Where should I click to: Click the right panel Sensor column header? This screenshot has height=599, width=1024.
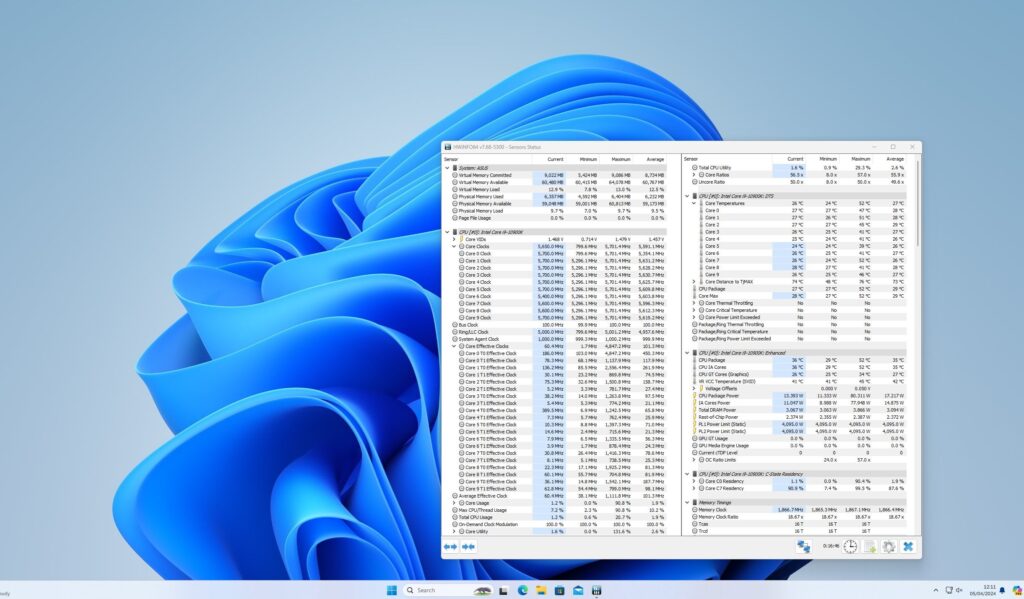point(727,159)
